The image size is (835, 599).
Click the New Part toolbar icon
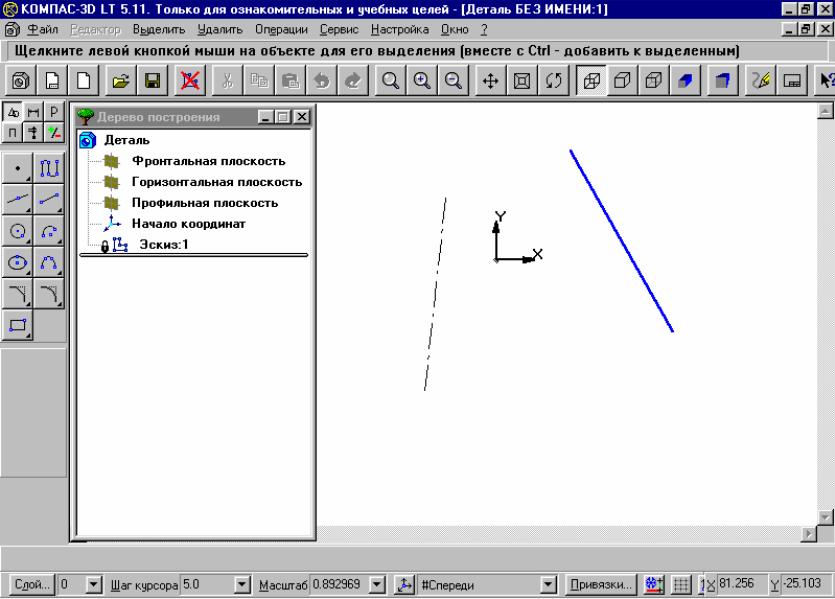[21, 81]
